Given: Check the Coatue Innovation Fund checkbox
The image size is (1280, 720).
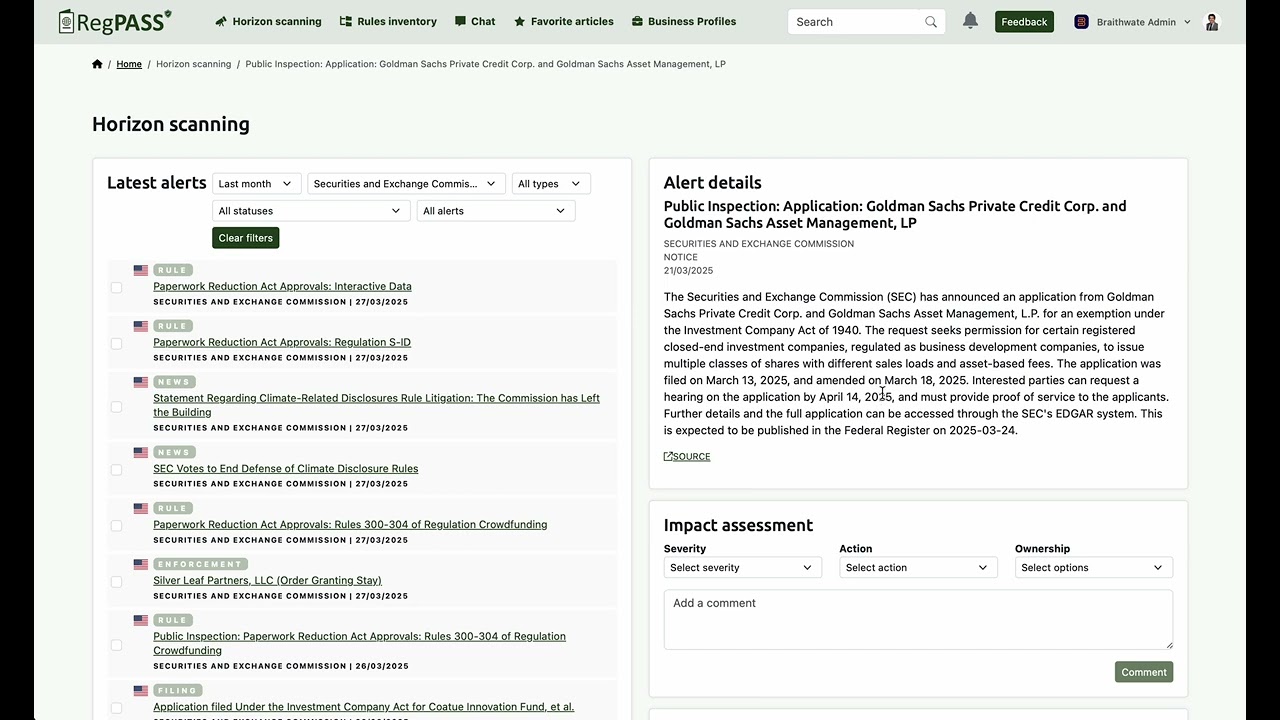Looking at the screenshot, I should (116, 707).
